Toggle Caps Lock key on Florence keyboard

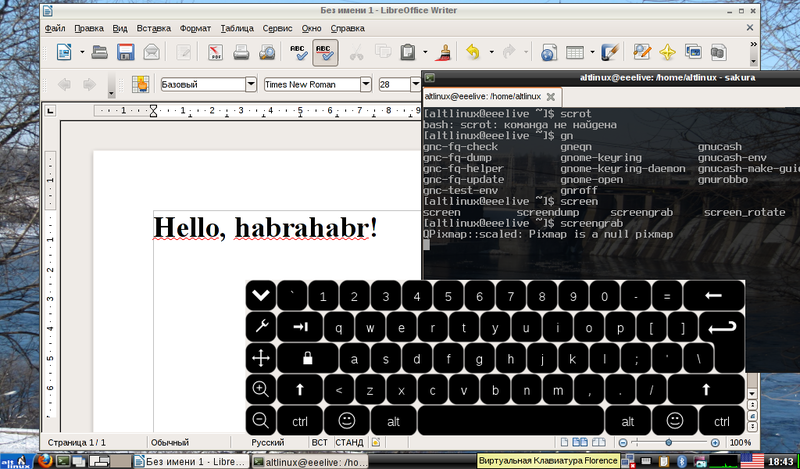tap(307, 358)
